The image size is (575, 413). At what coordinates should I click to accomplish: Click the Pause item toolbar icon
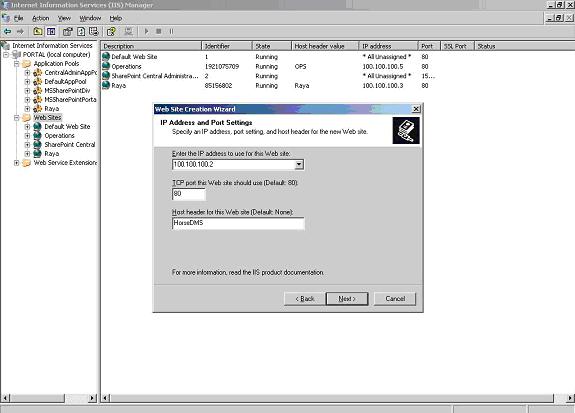click(x=171, y=32)
